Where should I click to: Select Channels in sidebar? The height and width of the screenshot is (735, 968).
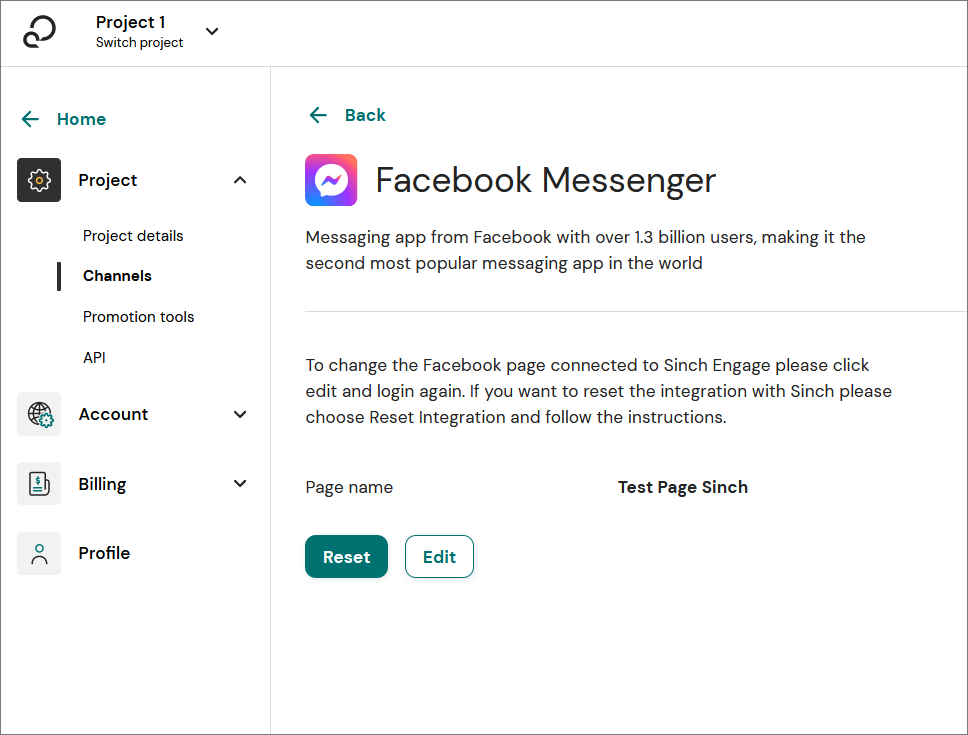117,276
